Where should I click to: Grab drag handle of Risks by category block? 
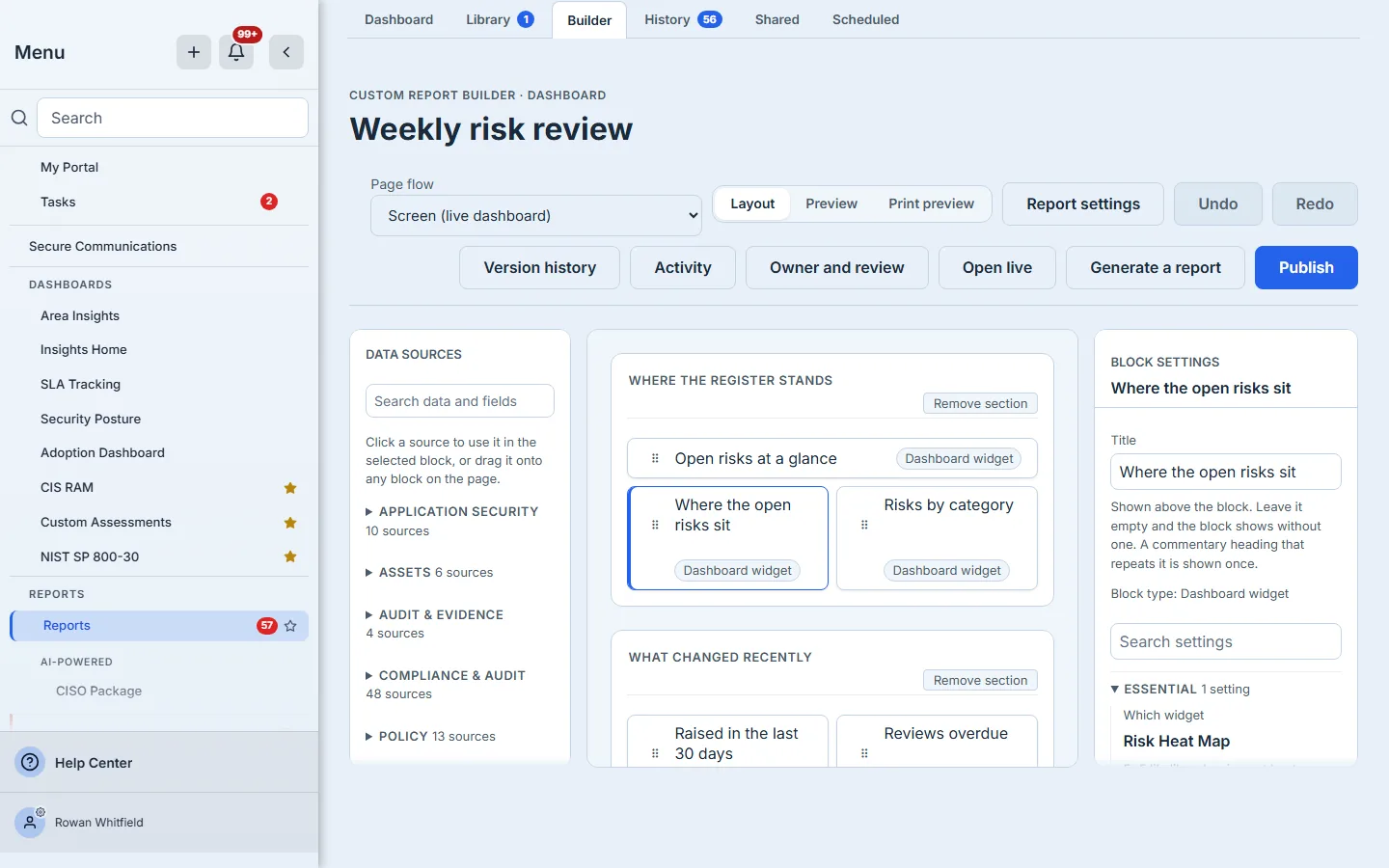click(x=864, y=525)
